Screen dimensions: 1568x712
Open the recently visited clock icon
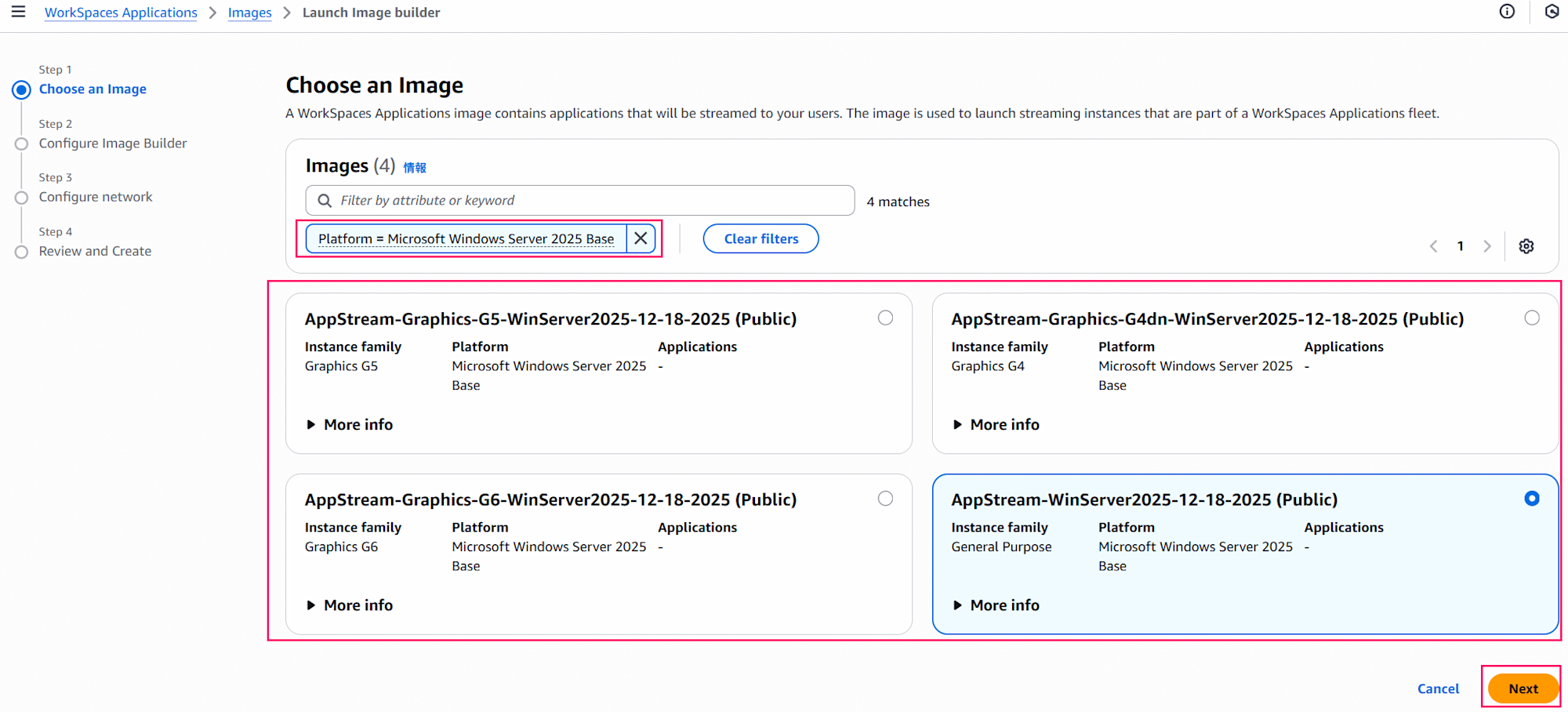coord(1552,12)
